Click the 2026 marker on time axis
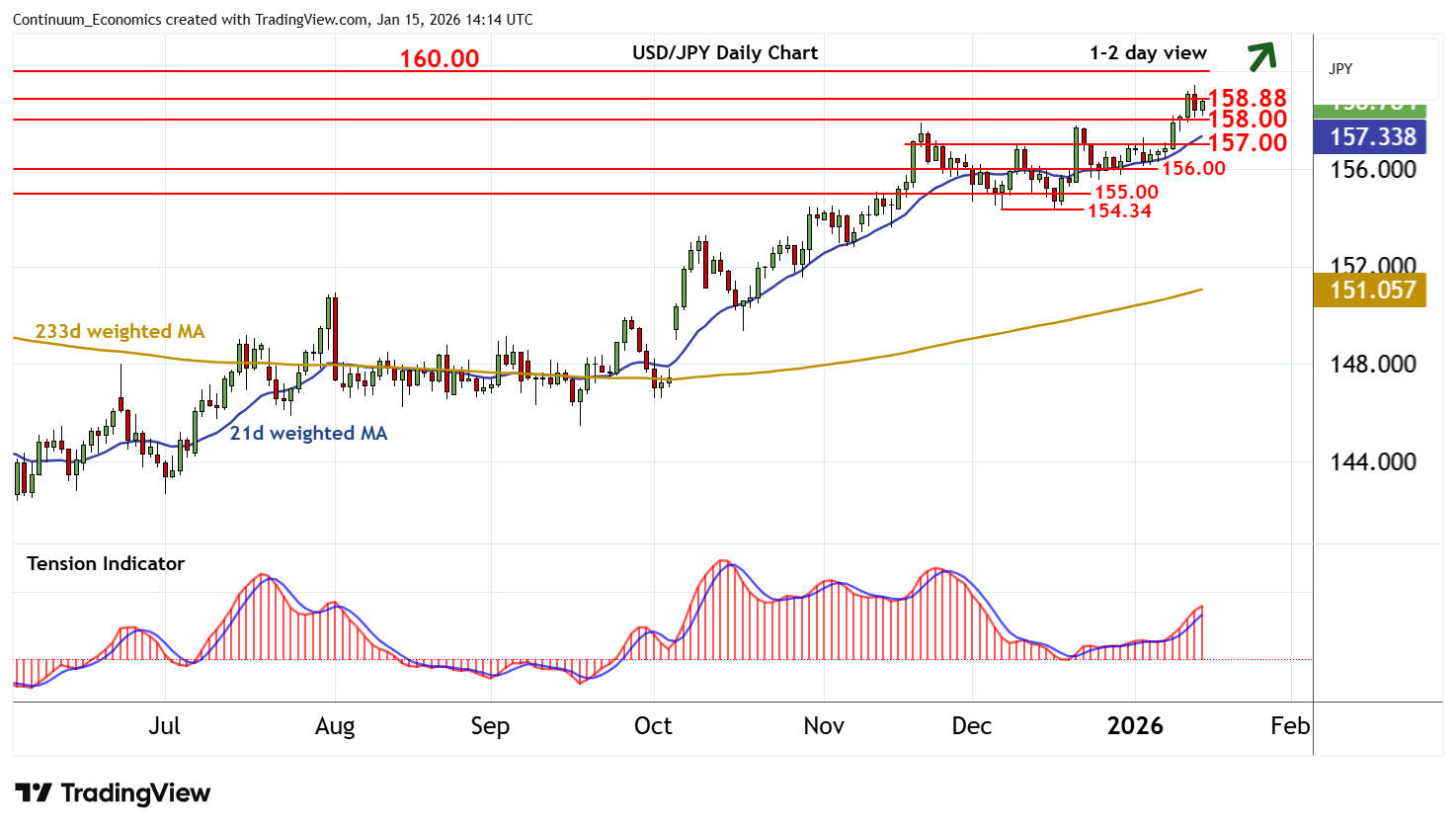1456x830 pixels. (1135, 726)
